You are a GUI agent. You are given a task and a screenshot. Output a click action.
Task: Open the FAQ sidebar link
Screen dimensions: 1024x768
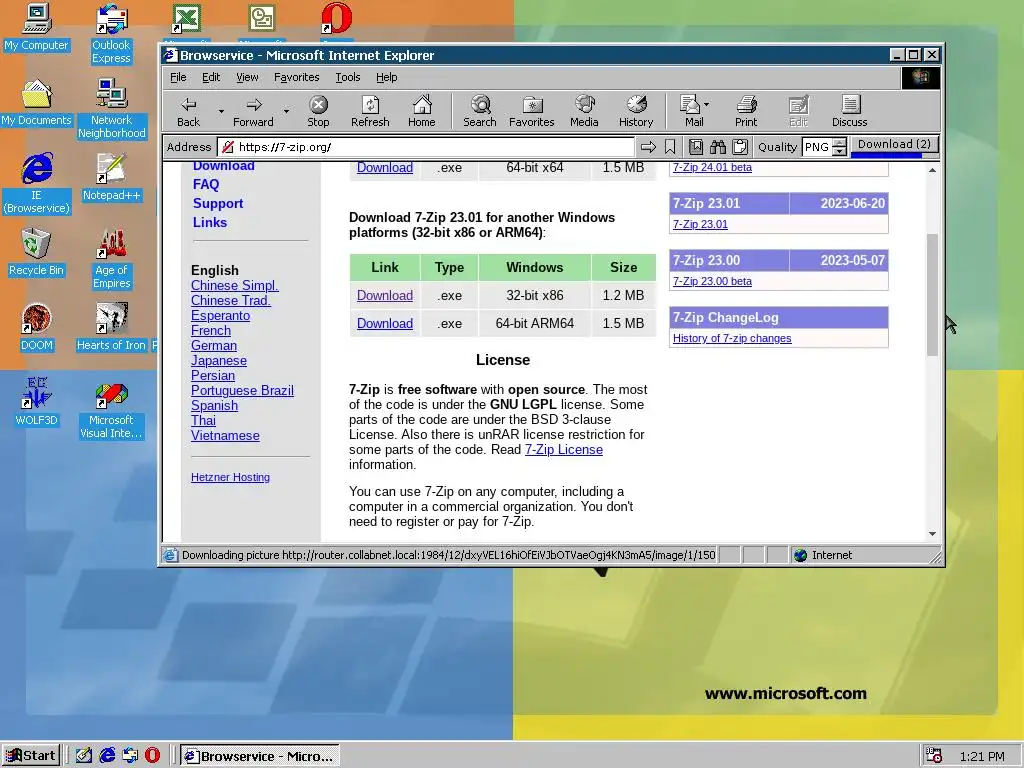click(206, 184)
